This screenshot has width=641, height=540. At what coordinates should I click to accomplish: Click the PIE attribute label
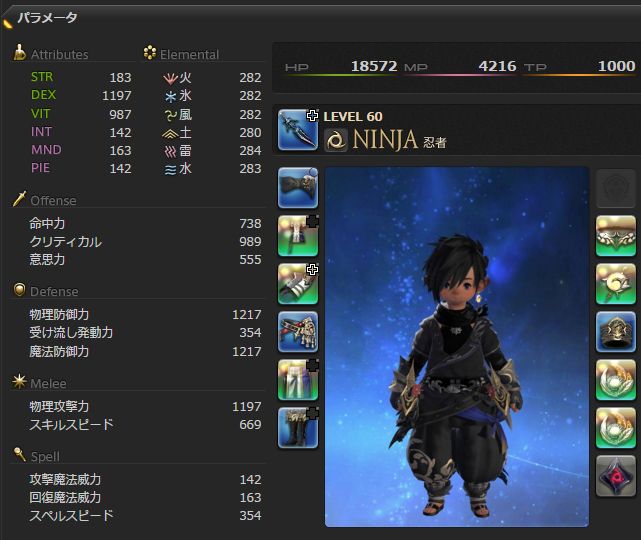40,168
